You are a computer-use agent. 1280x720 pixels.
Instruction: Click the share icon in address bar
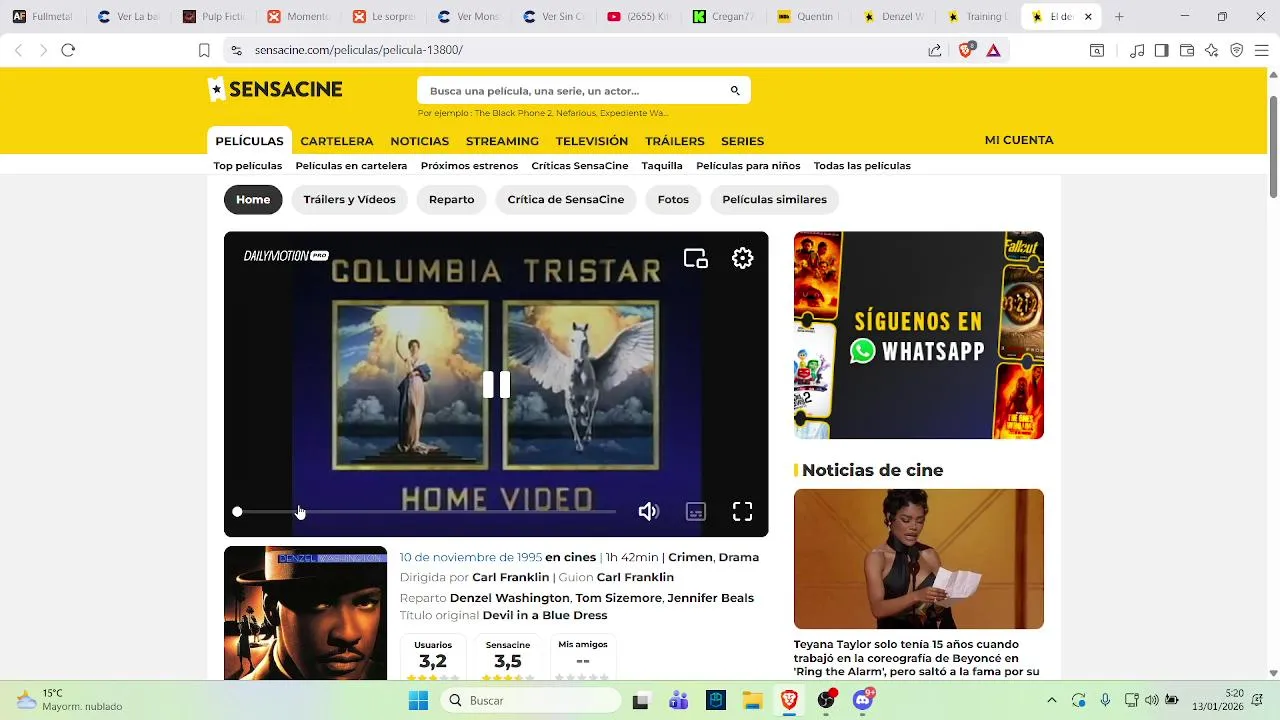point(934,50)
